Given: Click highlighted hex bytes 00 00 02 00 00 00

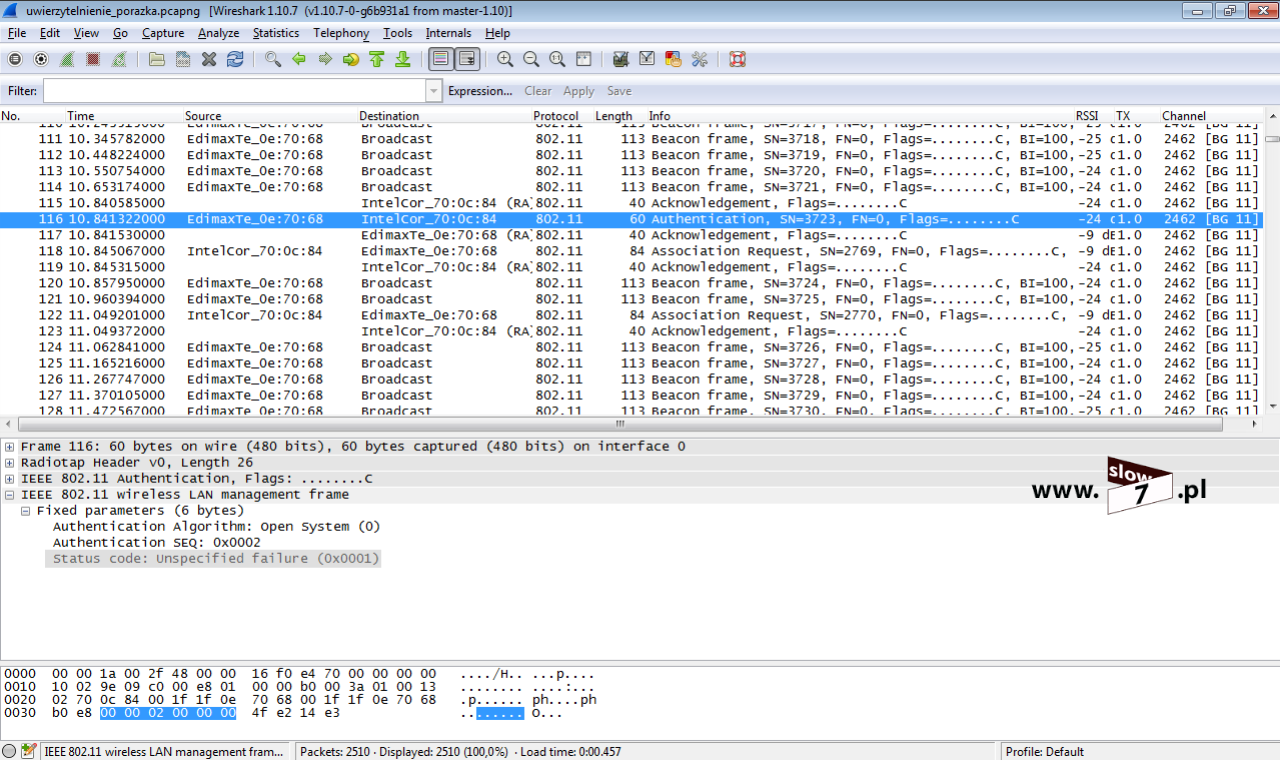Looking at the screenshot, I should tap(168, 713).
